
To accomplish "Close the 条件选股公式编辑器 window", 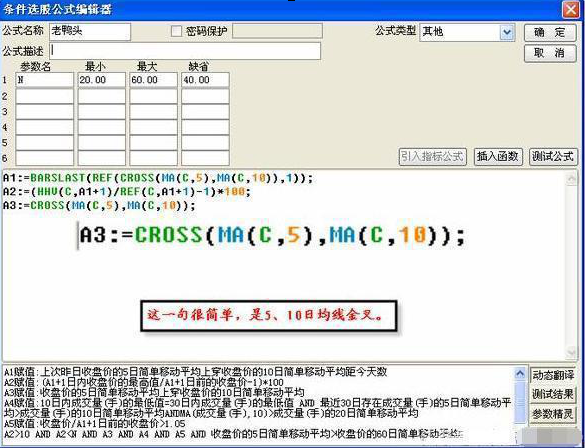I will pos(571,9).
